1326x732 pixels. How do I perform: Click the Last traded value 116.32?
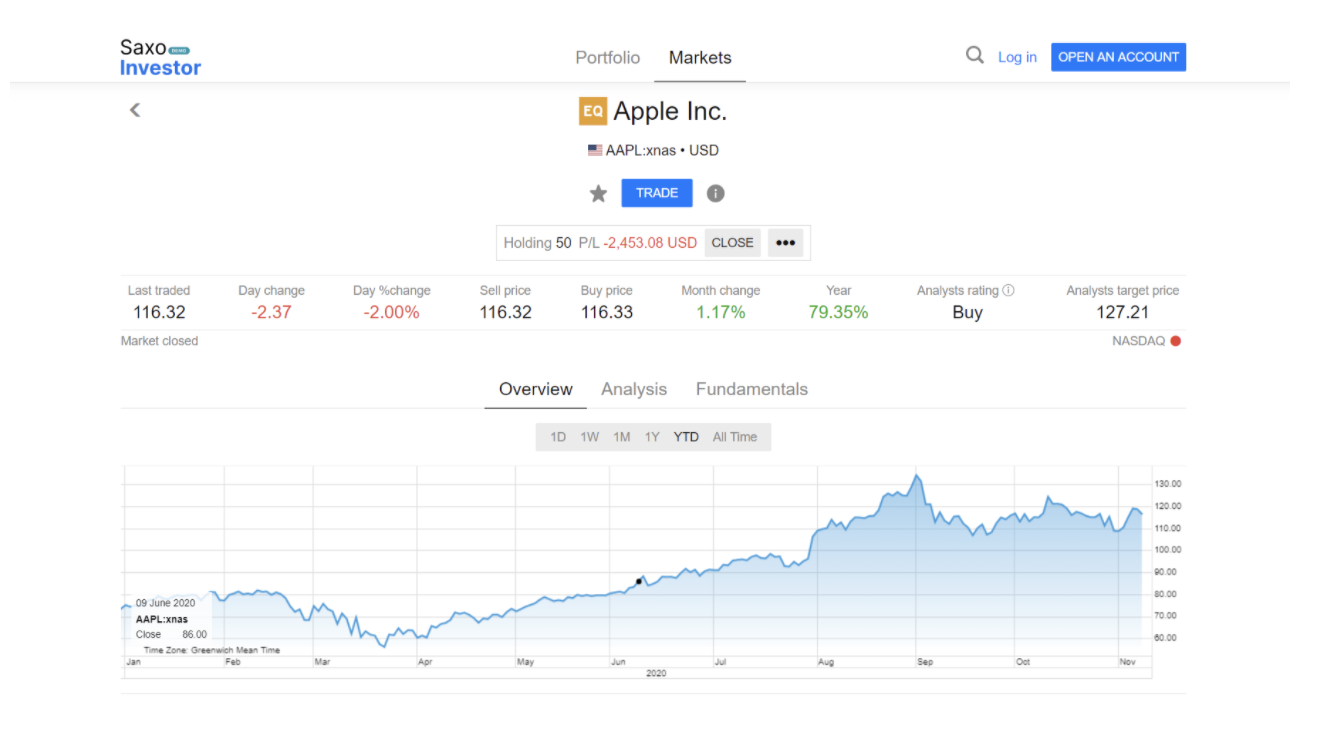159,312
